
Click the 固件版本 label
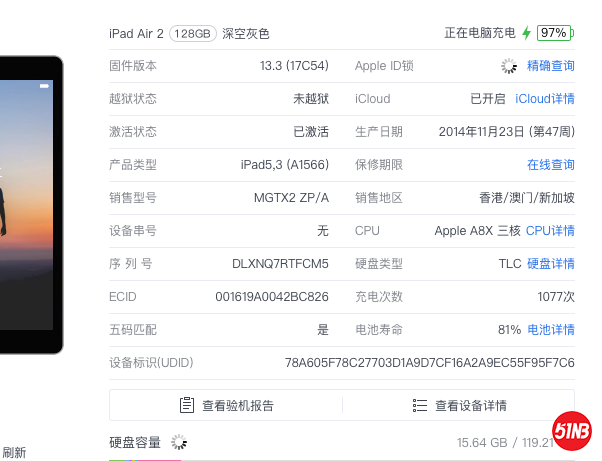[133, 66]
